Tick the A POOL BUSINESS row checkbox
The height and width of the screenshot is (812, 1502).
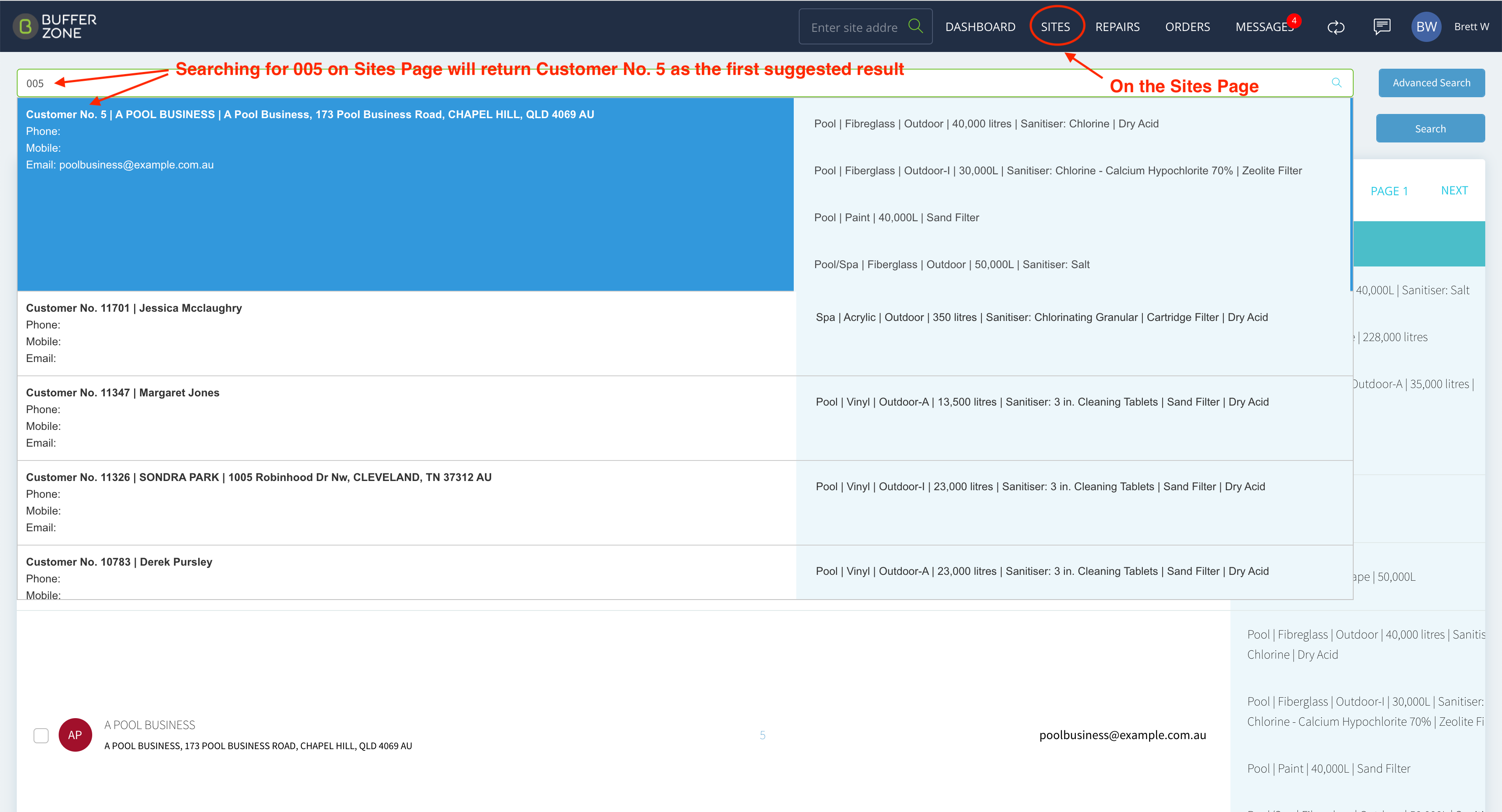pos(41,735)
